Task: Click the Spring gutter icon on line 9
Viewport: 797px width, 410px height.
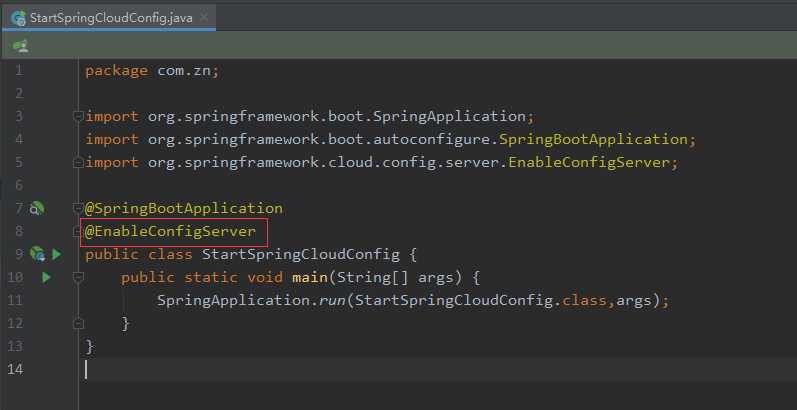Action: pos(37,254)
